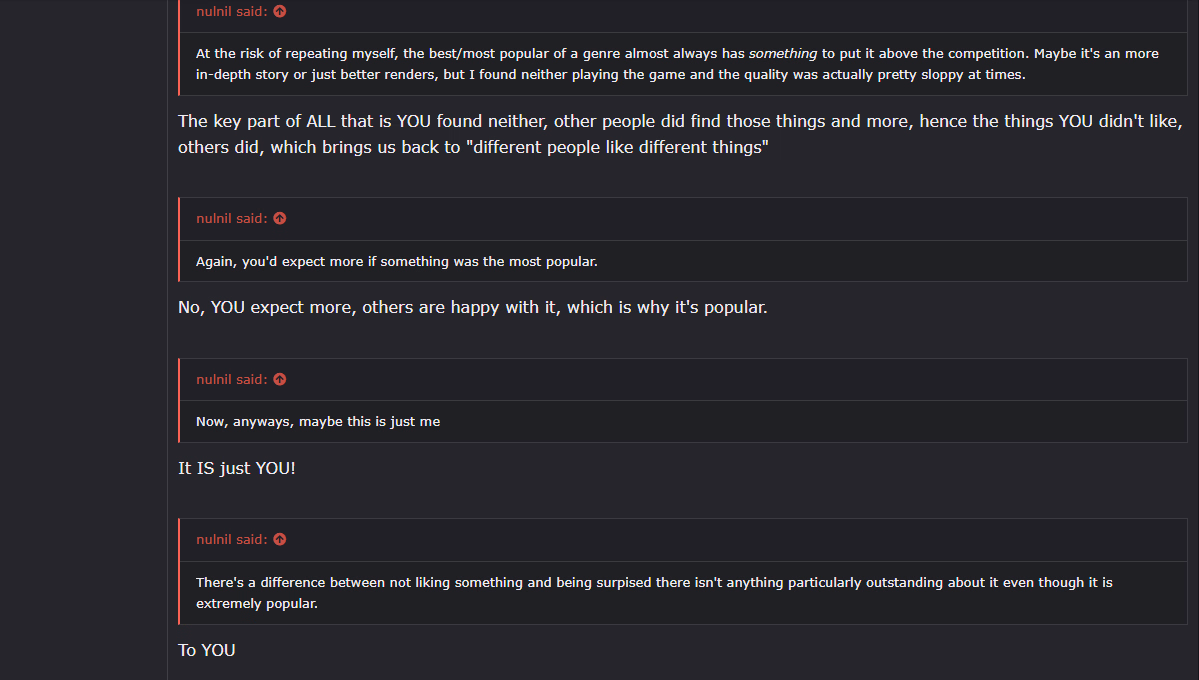The image size is (1199, 680).
Task: Click the empty dark sidebar left of the post
Action: [83, 340]
